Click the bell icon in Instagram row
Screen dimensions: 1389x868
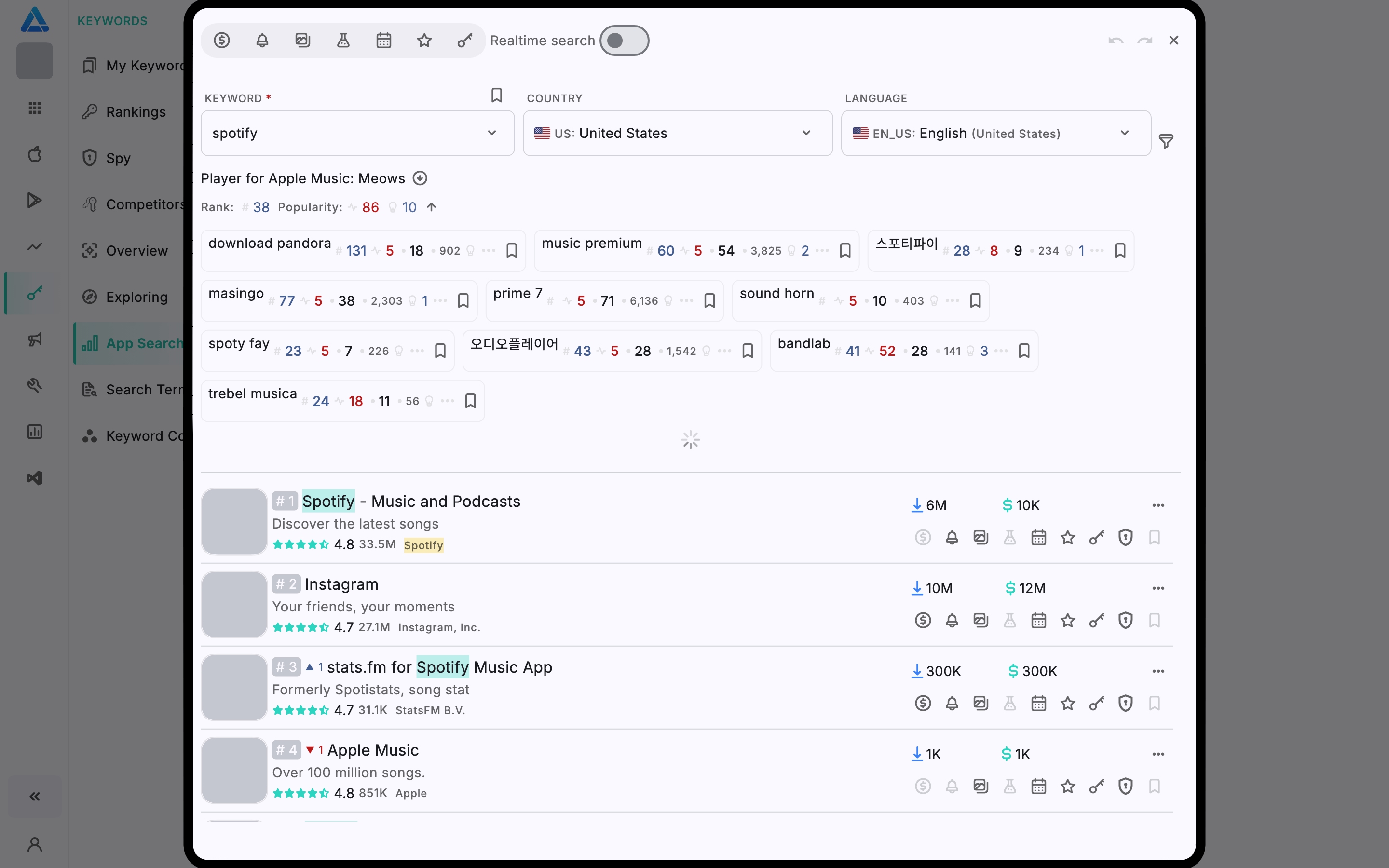(x=952, y=621)
